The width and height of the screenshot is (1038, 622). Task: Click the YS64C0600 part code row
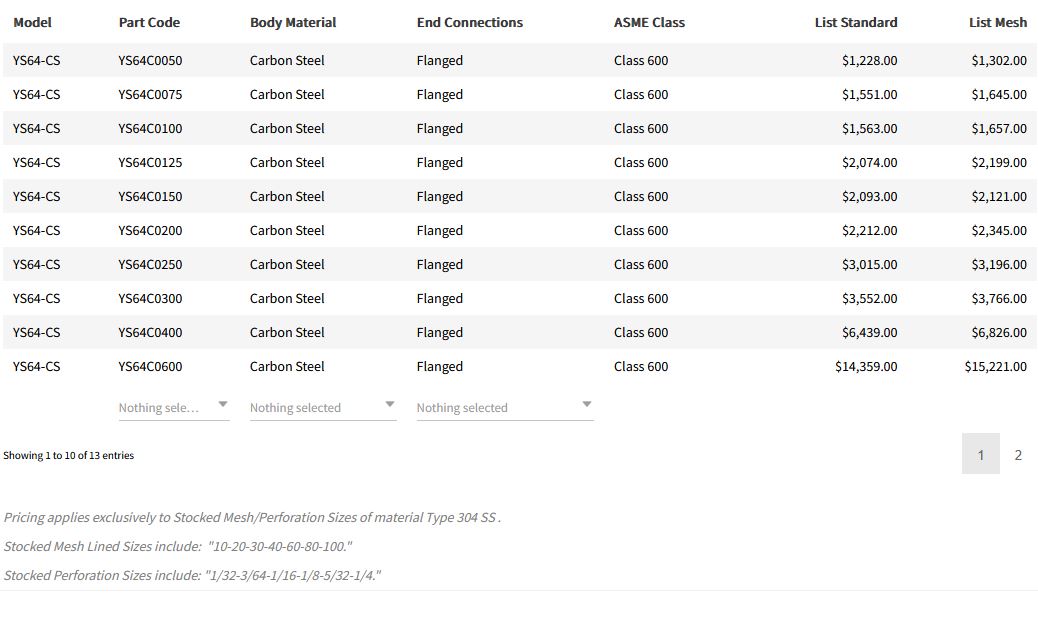[x=150, y=366]
